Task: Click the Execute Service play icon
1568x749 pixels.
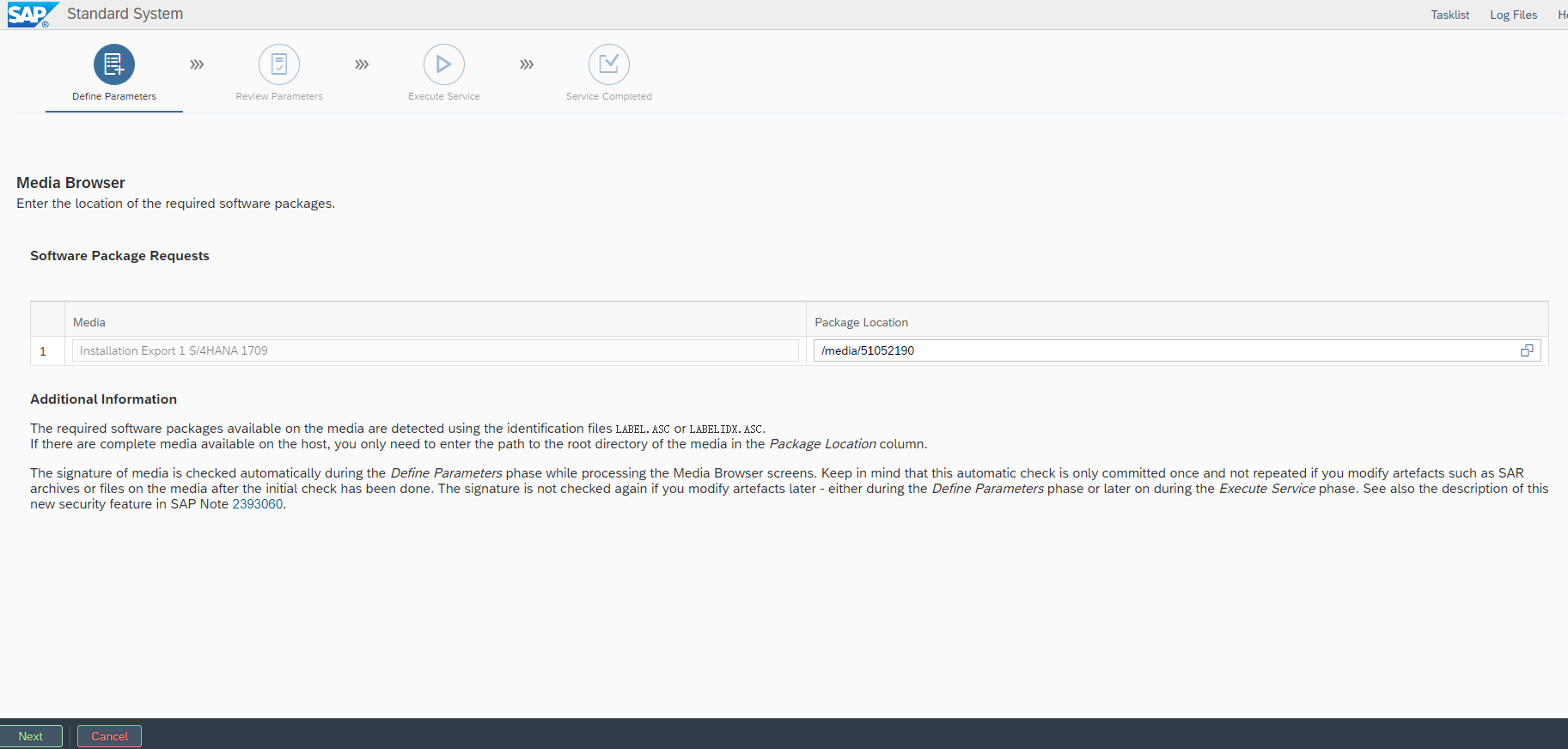Action: 444,64
